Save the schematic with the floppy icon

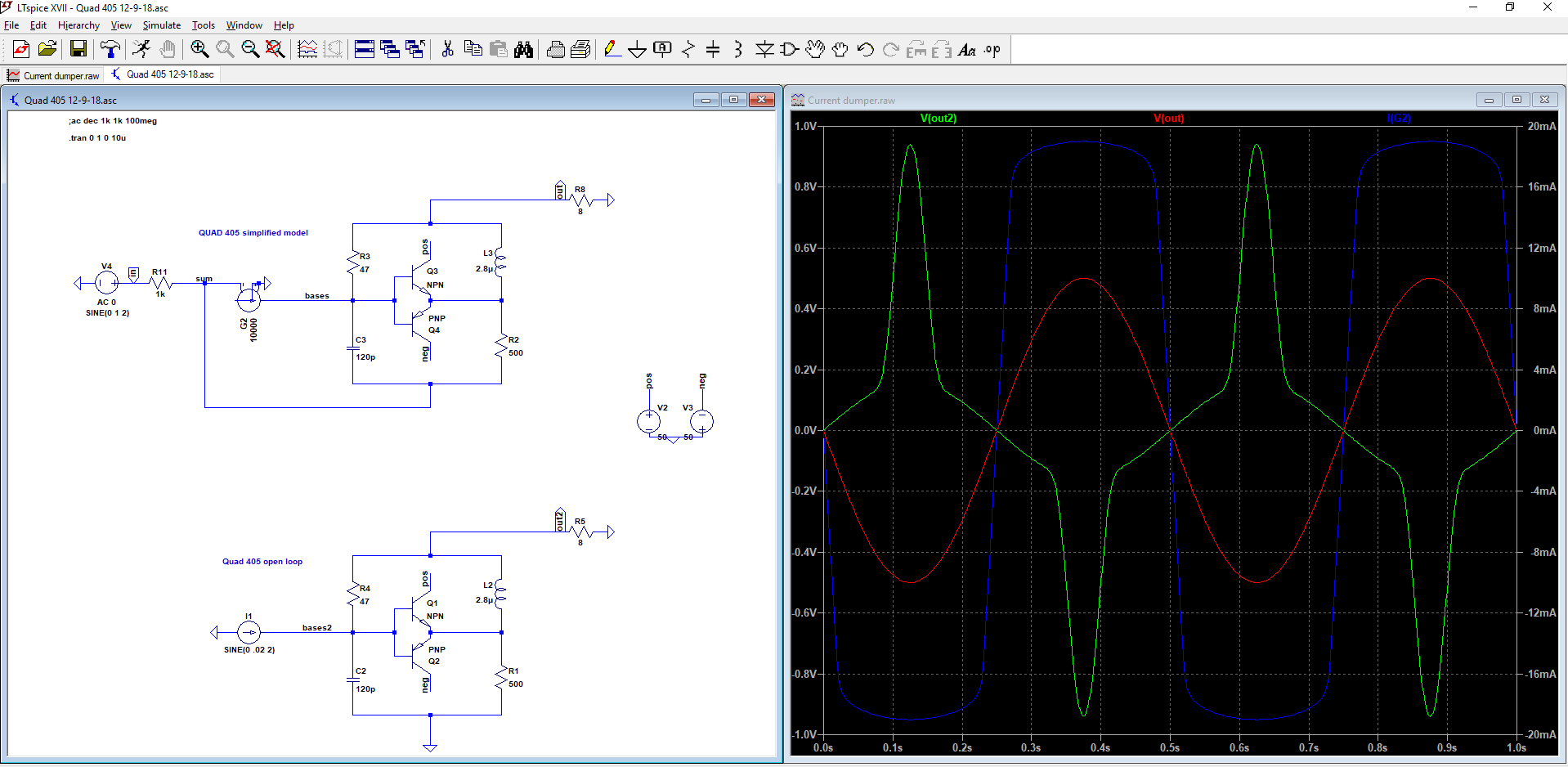point(78,50)
